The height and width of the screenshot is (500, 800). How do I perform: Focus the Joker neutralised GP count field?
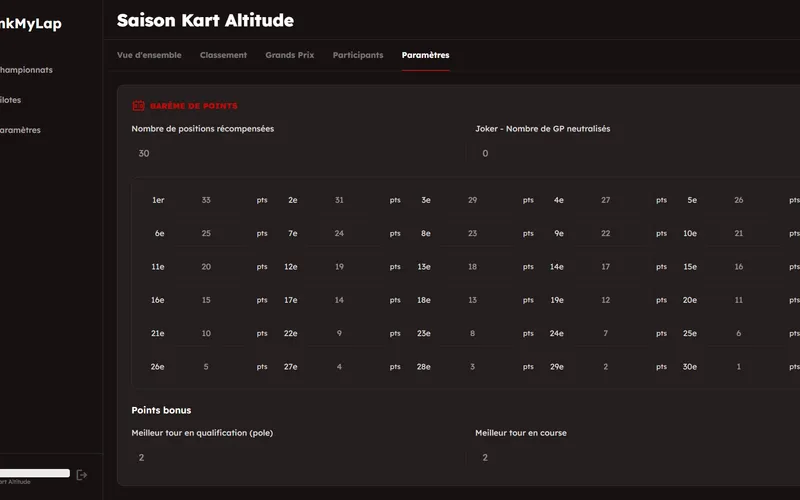click(x=635, y=153)
